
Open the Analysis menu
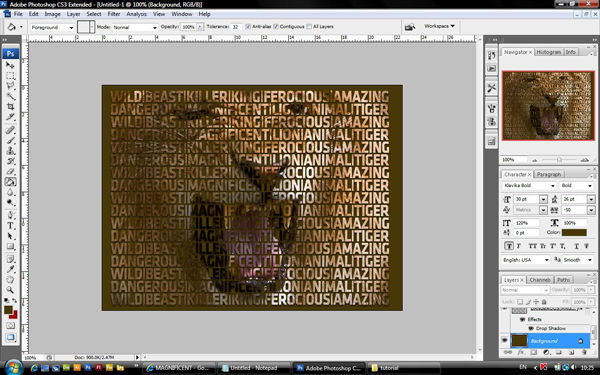(x=136, y=14)
